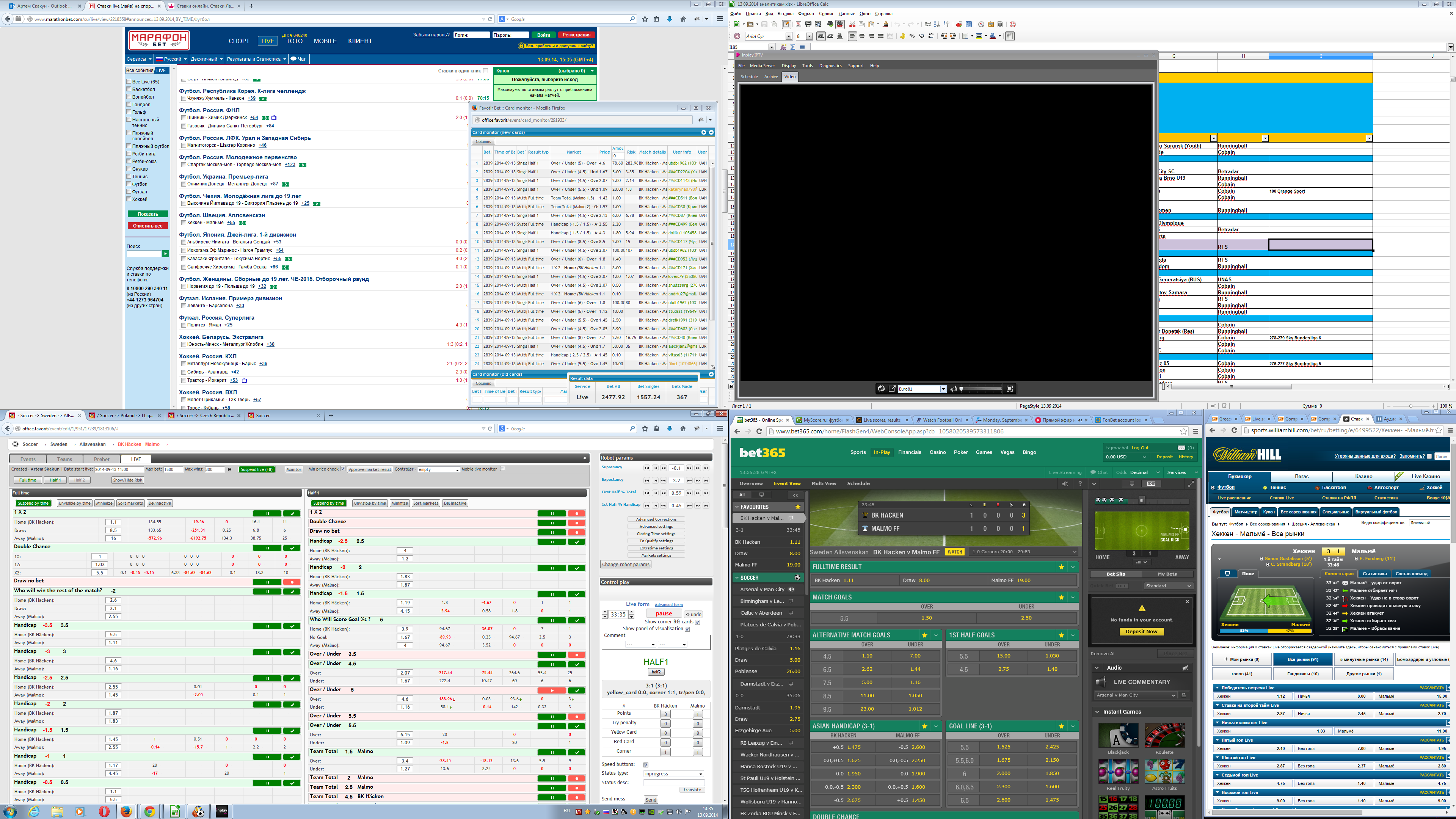Open the Arial Cyr font name dropdown
The image size is (1456, 819).
coord(789,36)
